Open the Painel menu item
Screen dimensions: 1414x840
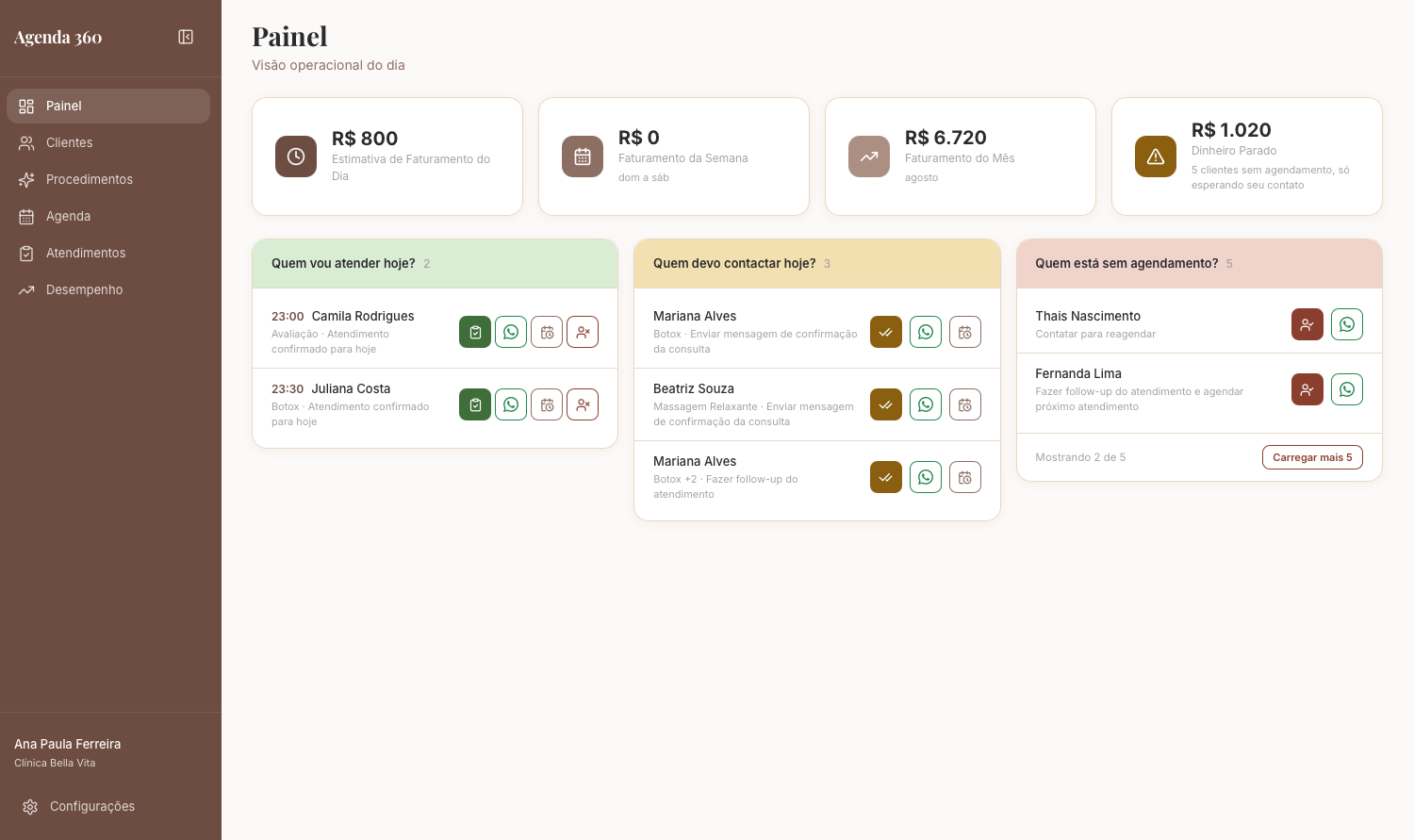pyautogui.click(x=108, y=106)
